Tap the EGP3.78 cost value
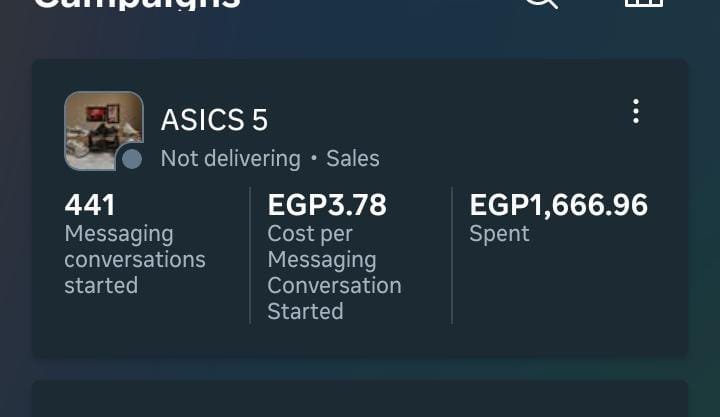The image size is (720, 417). 327,205
